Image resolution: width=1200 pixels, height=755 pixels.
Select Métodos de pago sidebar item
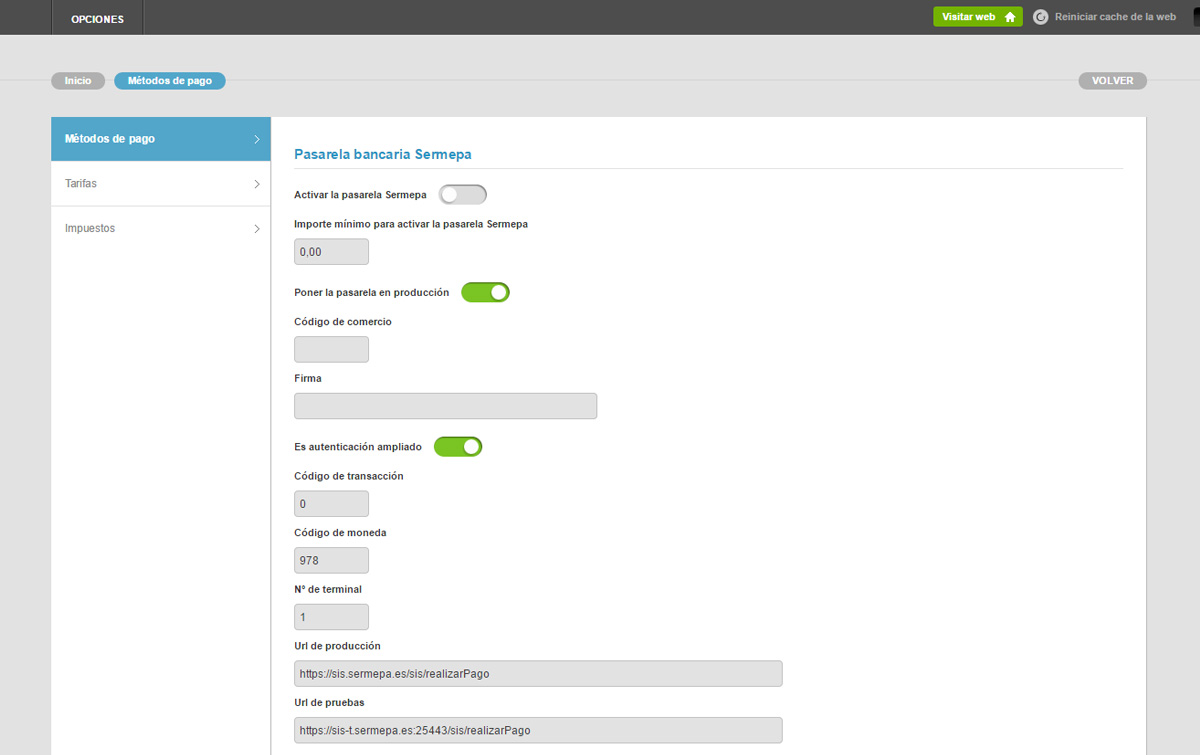pos(161,139)
